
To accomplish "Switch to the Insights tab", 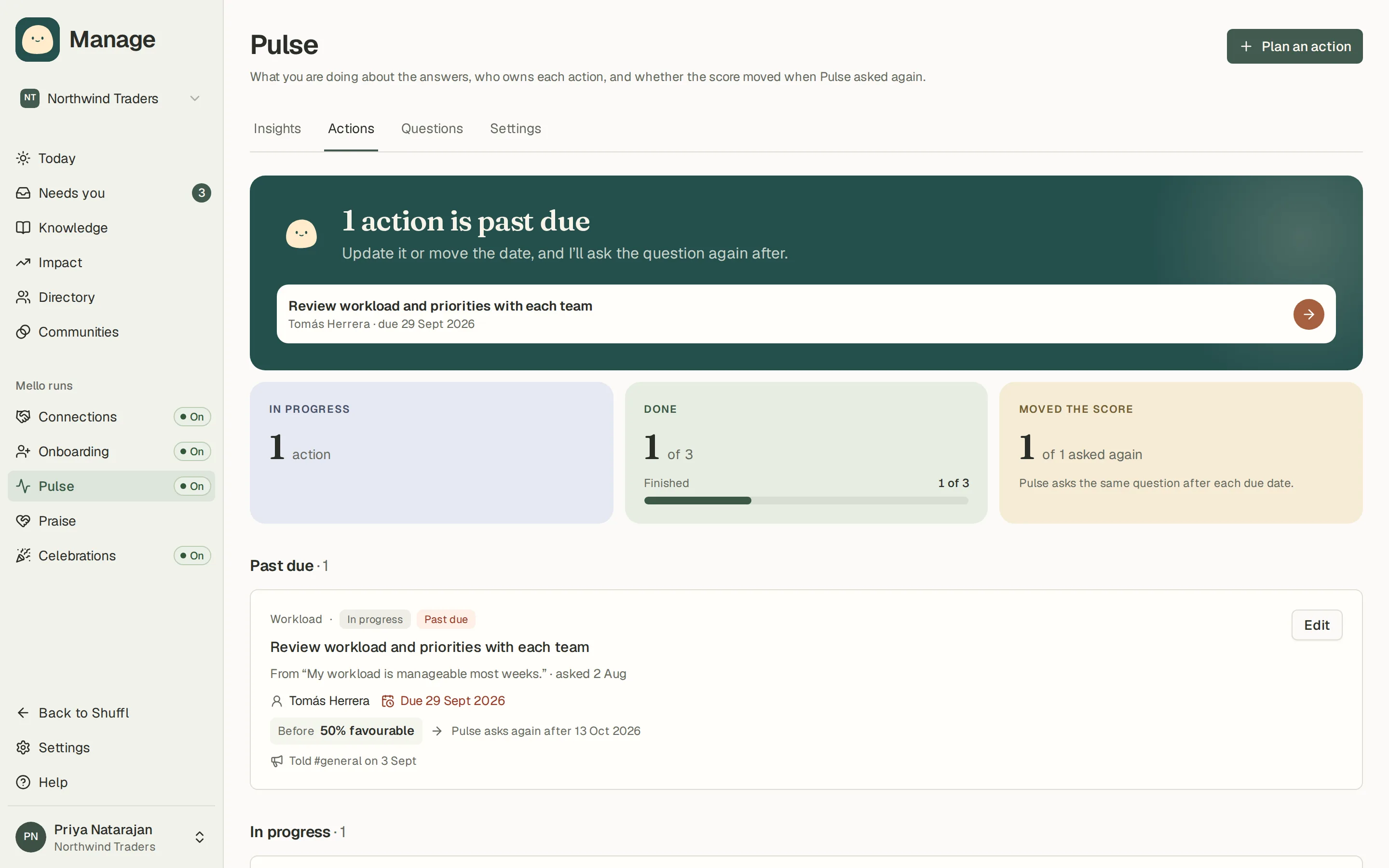I will coord(277,129).
